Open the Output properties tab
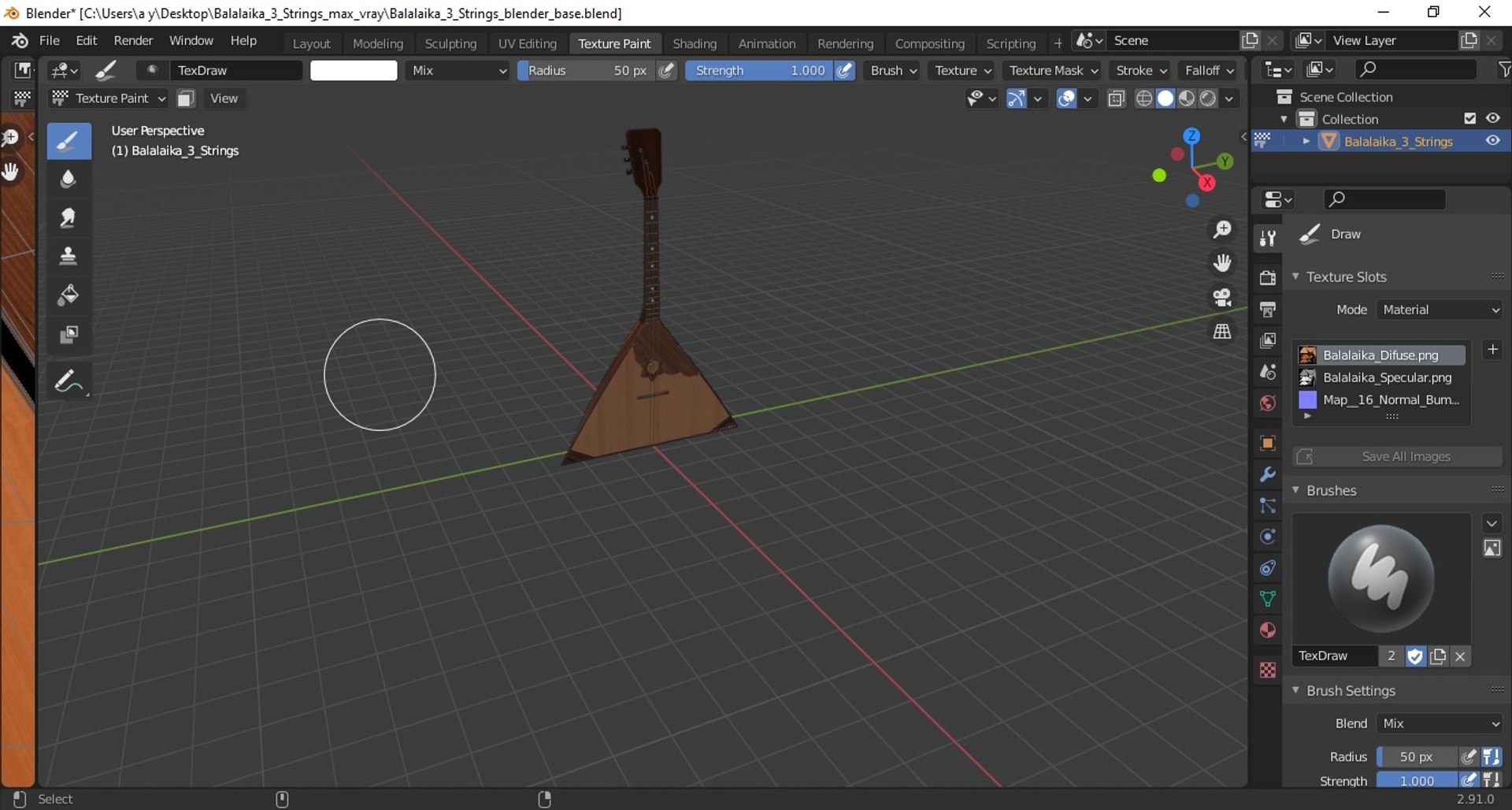This screenshot has width=1512, height=810. 1267,309
